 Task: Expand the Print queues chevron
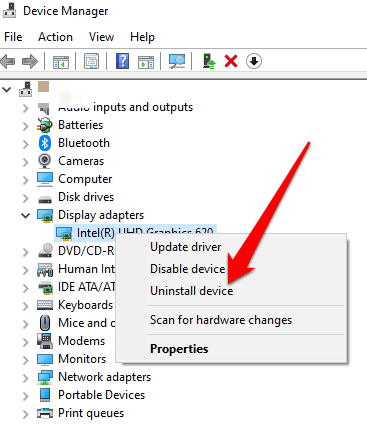[x=26, y=414]
